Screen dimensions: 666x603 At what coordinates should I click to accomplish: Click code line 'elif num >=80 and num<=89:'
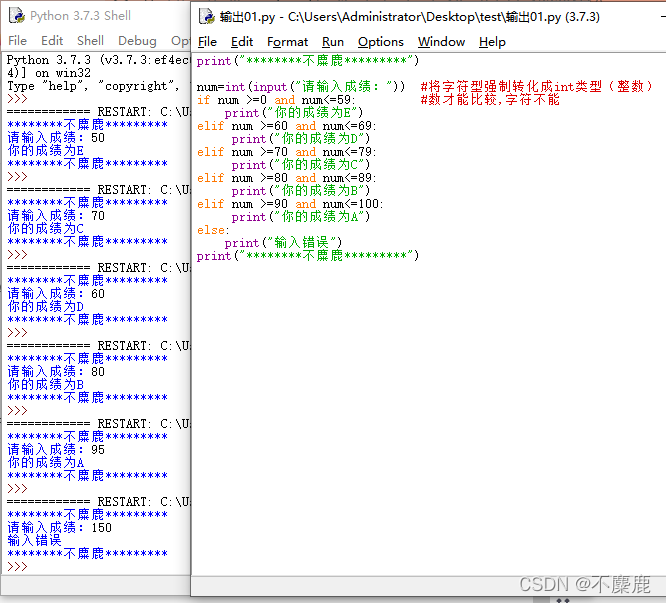[x=286, y=178]
